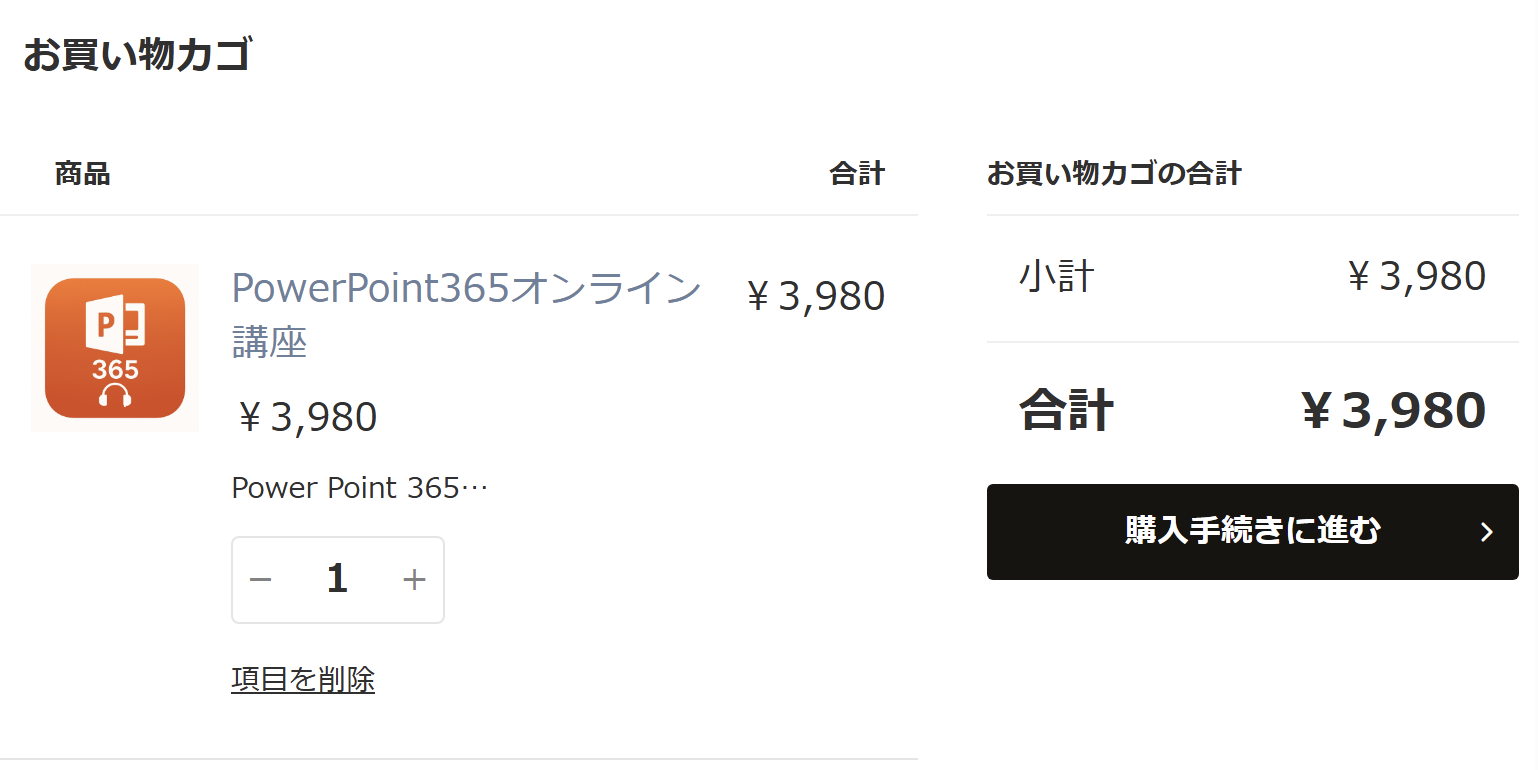Click the 小計 label

1057,276
